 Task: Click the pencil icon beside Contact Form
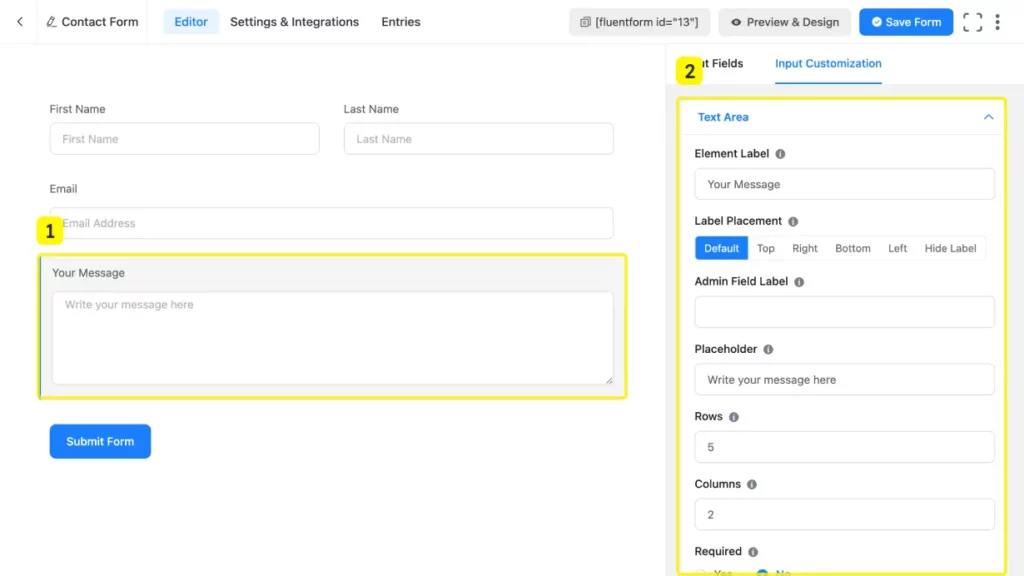pyautogui.click(x=51, y=22)
